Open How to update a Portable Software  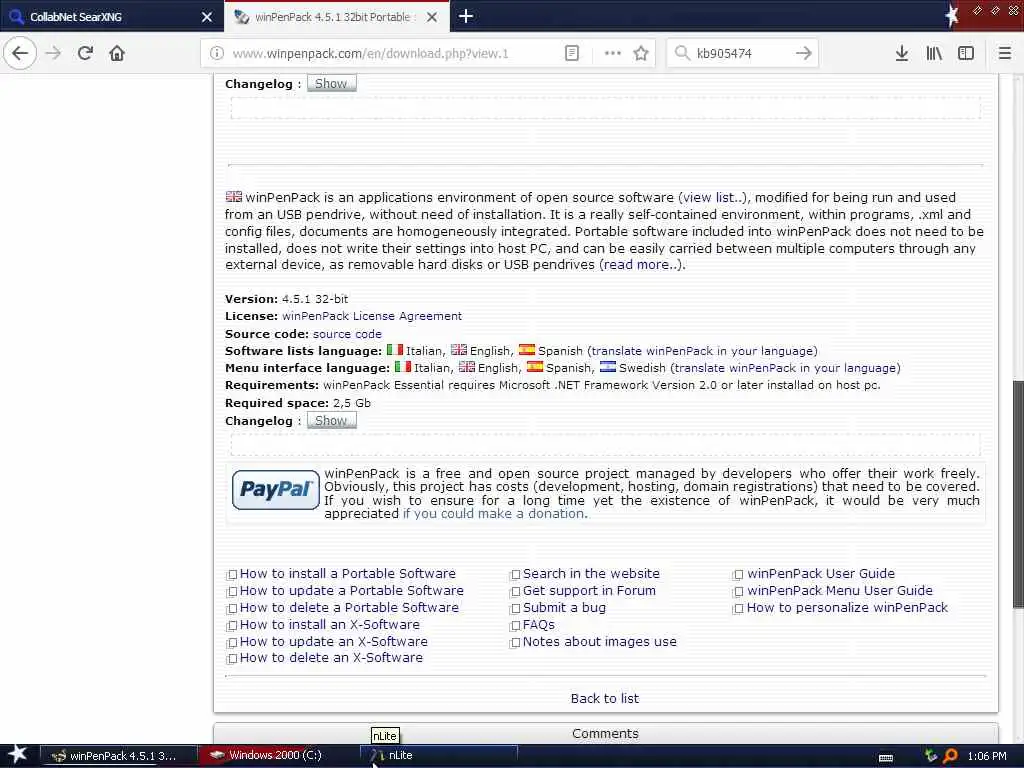point(351,590)
